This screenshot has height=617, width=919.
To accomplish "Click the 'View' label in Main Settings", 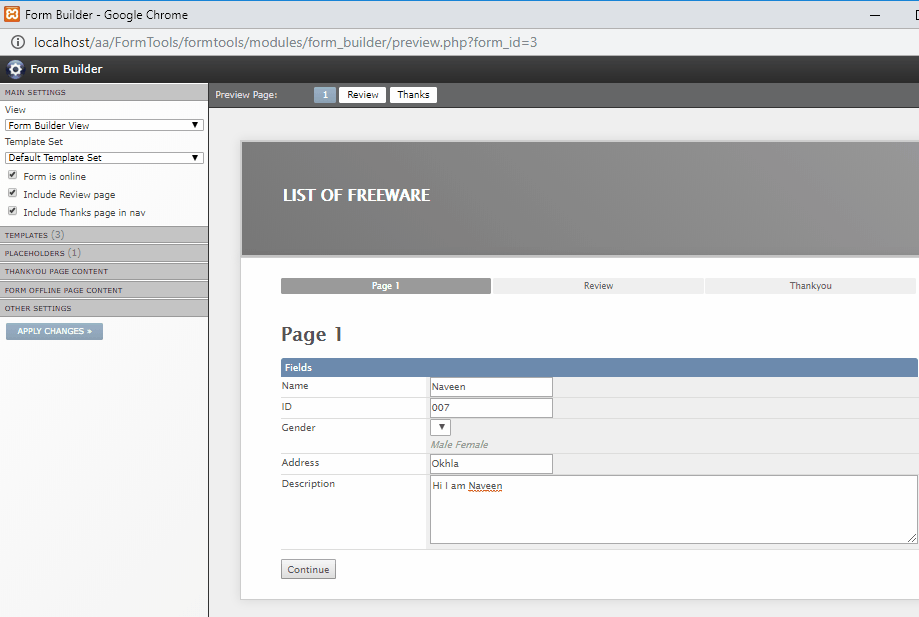I will (15, 110).
